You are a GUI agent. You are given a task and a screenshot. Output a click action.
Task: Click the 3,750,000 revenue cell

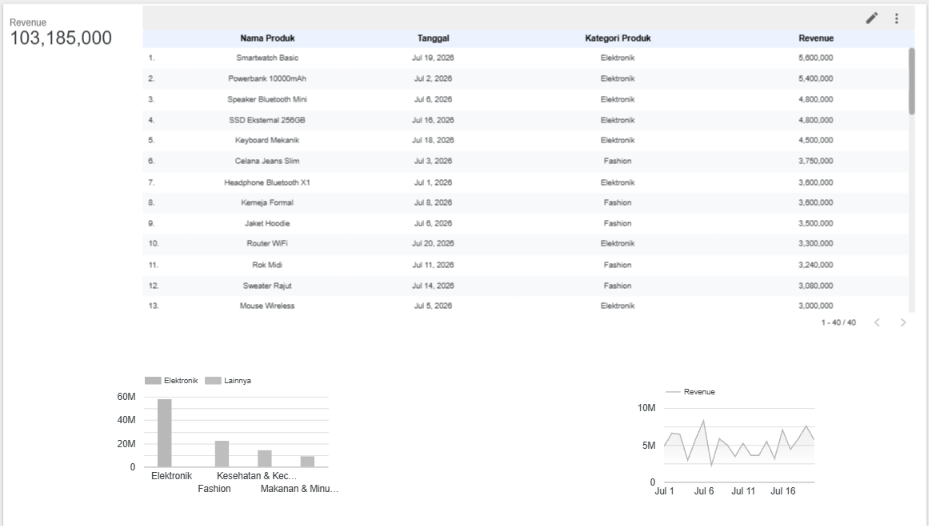(816, 161)
